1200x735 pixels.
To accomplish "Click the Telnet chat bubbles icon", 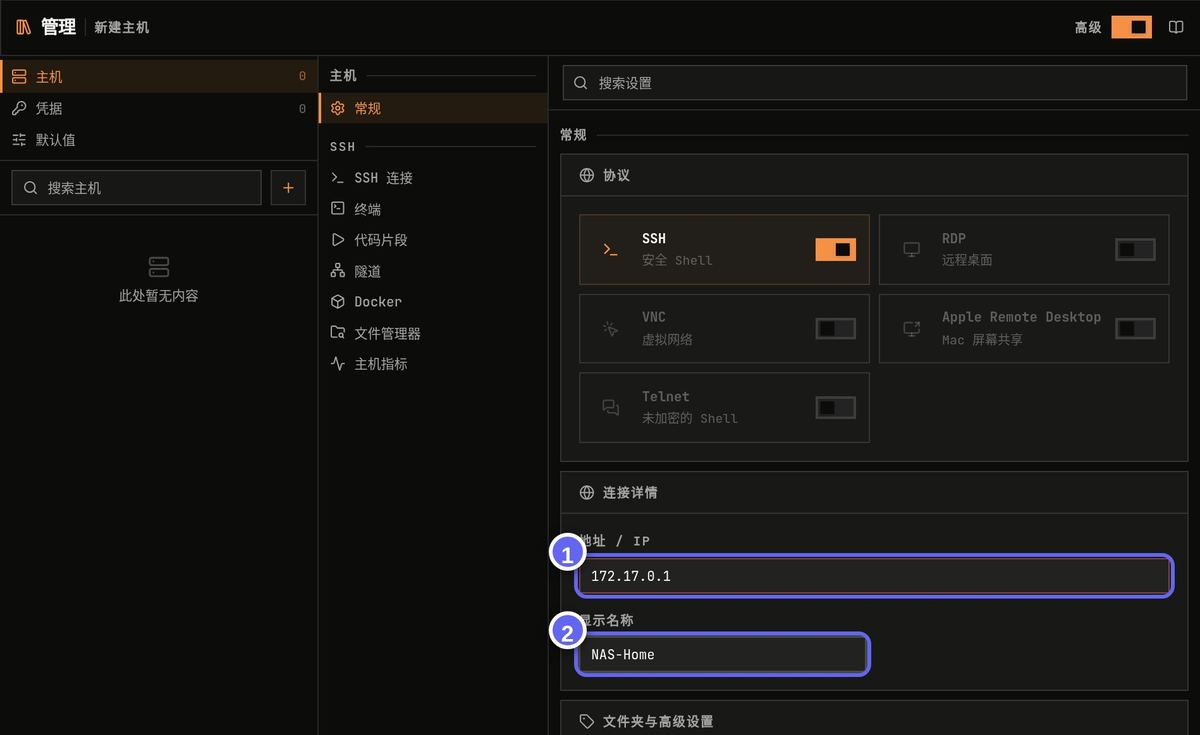I will click(x=610, y=407).
